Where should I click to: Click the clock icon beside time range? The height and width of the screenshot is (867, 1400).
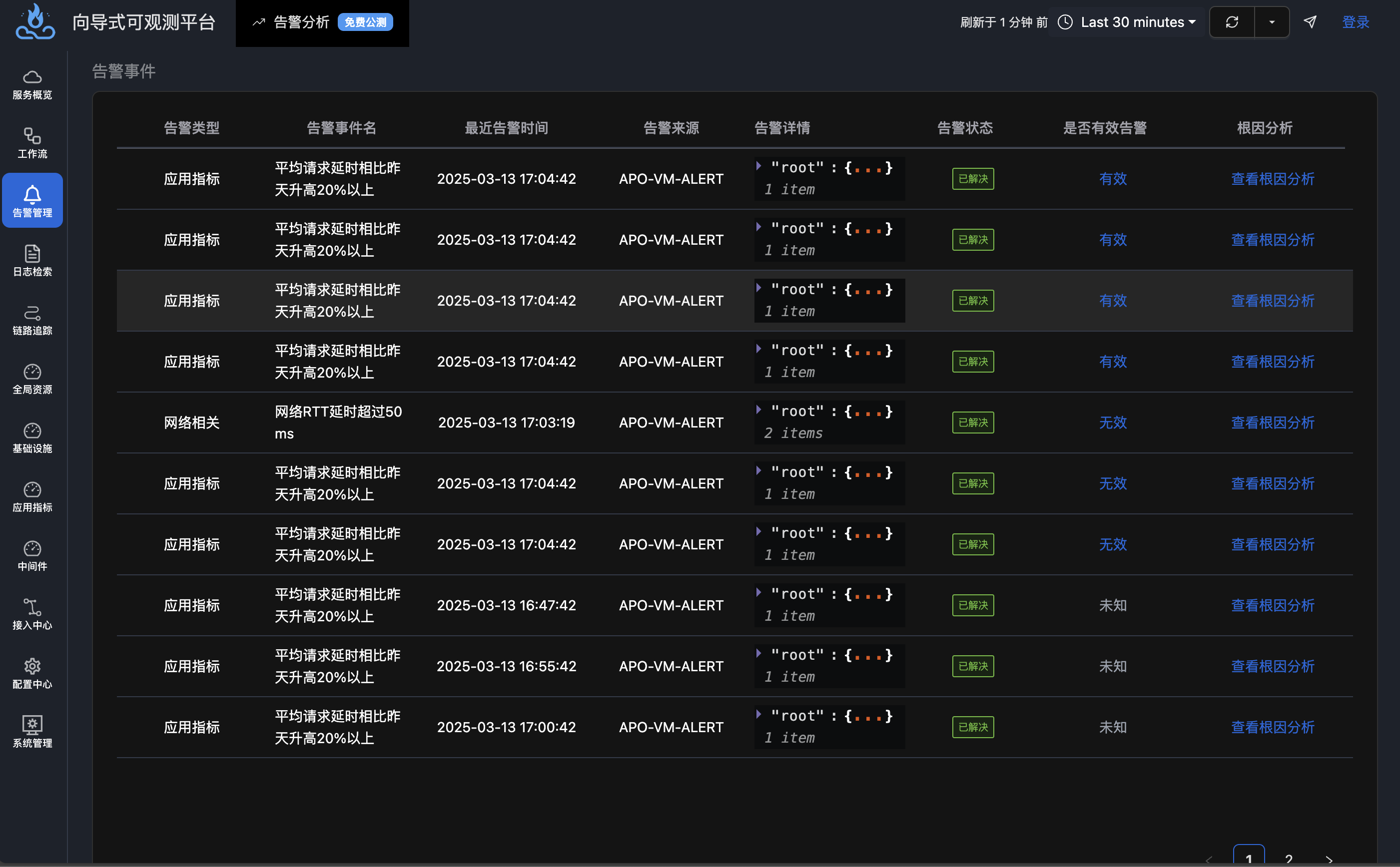click(1065, 22)
